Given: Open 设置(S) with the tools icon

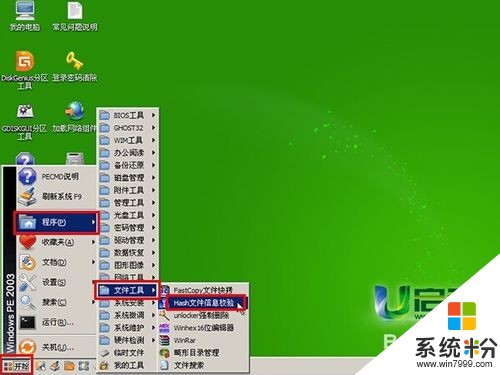Looking at the screenshot, I should 57,282.
